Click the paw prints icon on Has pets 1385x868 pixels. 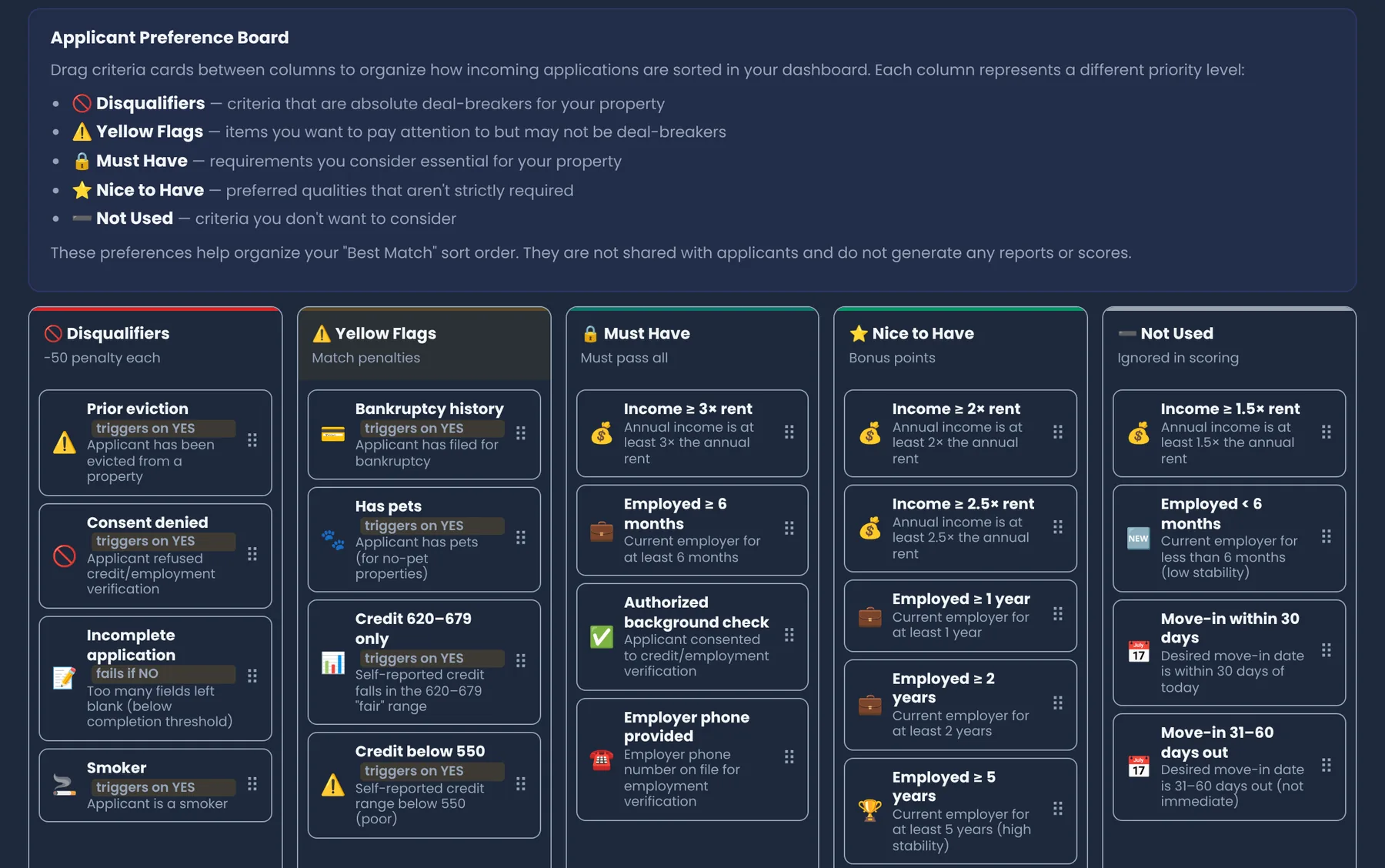pyautogui.click(x=333, y=539)
